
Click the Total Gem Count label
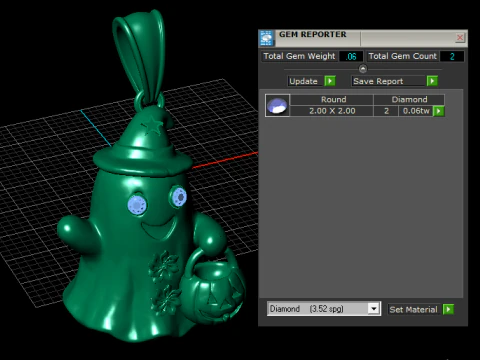click(x=402, y=56)
